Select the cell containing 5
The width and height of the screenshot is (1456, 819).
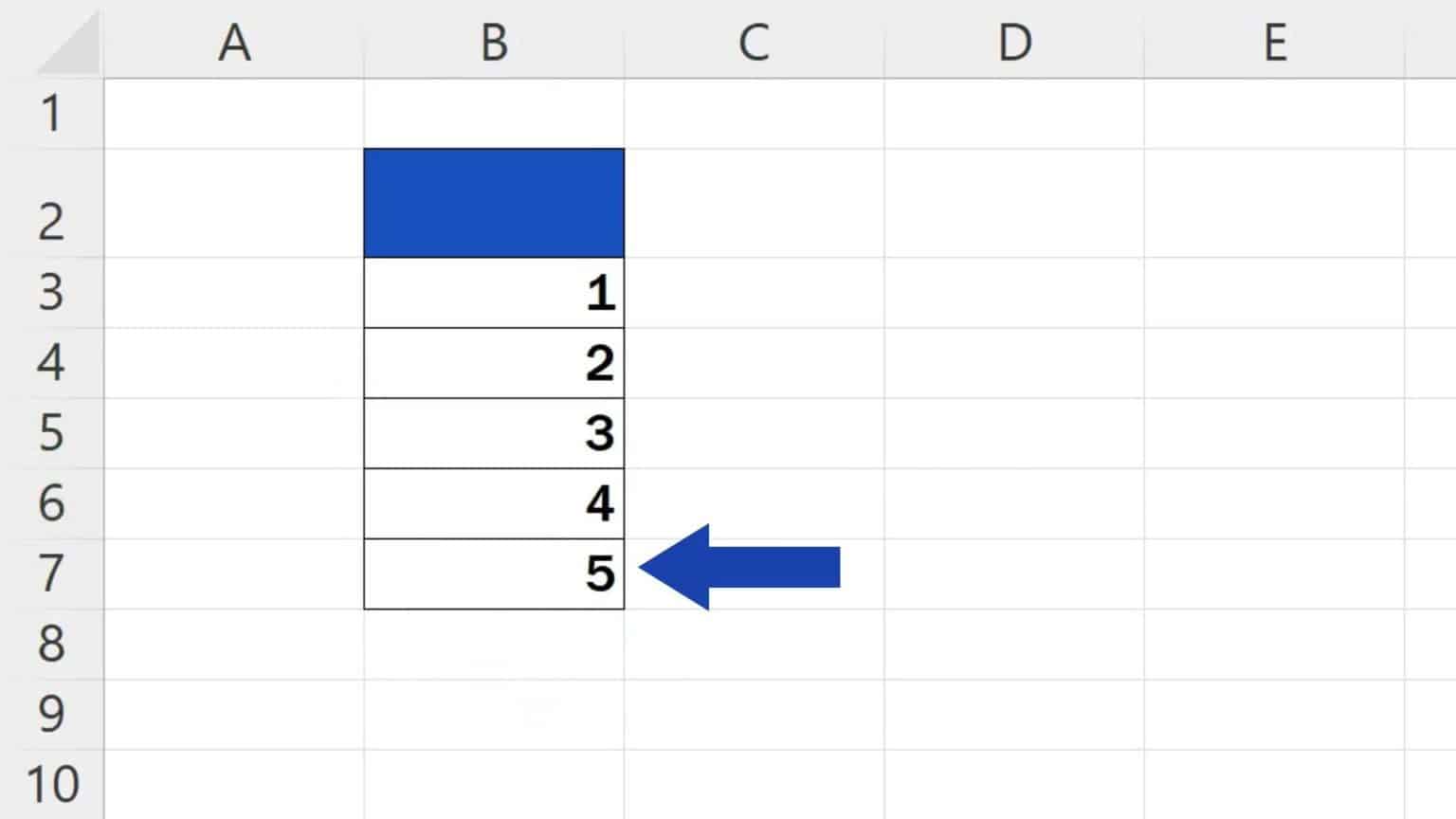click(494, 573)
